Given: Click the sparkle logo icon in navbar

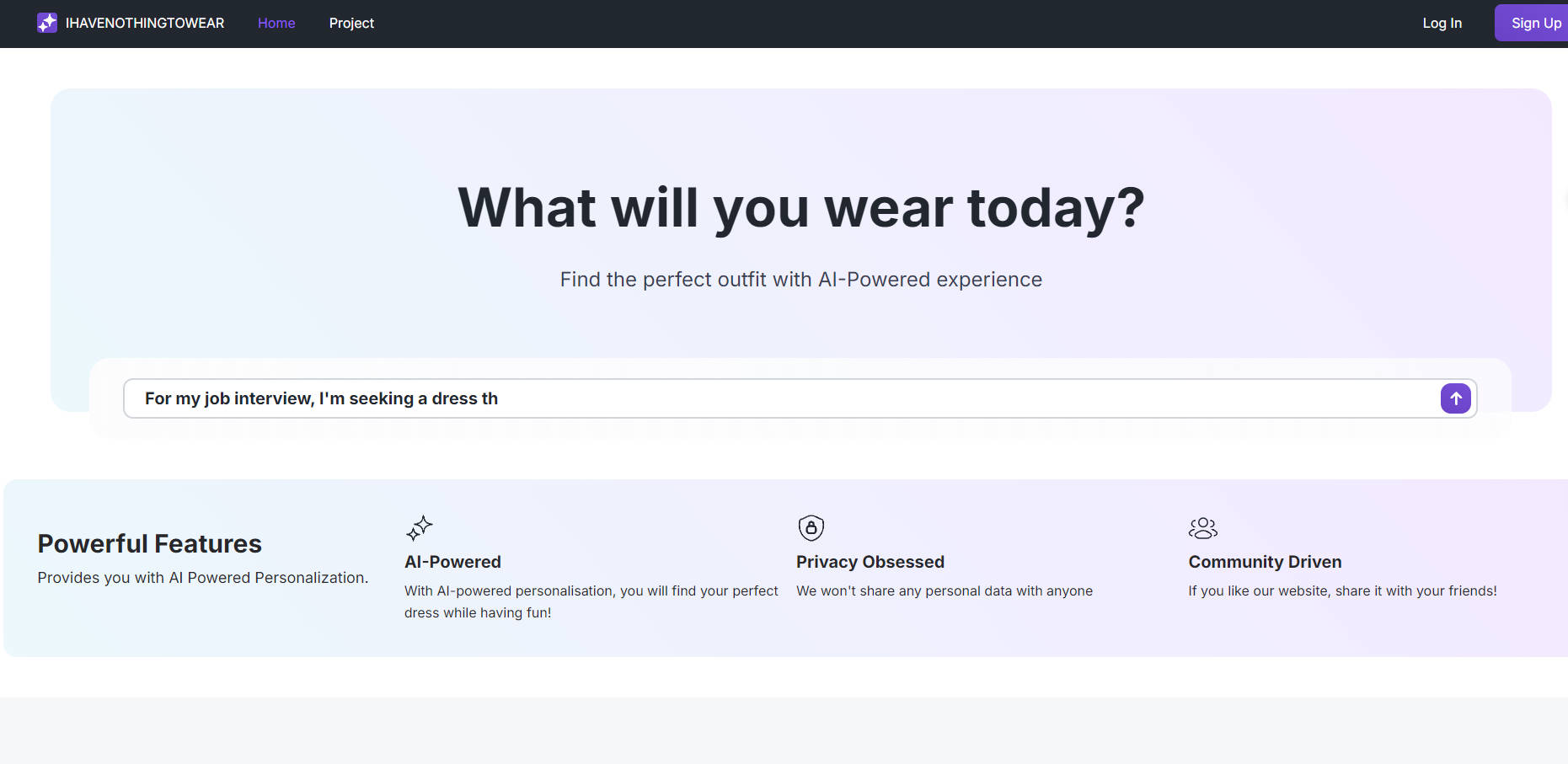Looking at the screenshot, I should click(x=47, y=23).
